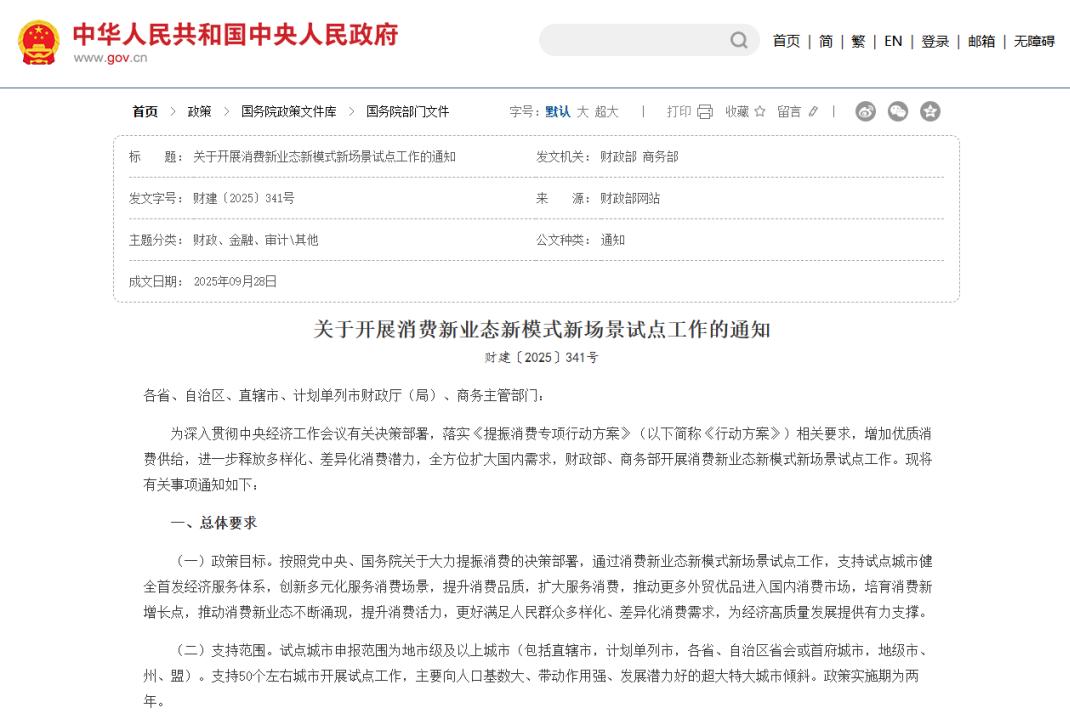Switch to English with EN
The height and width of the screenshot is (719, 1070).
click(893, 41)
